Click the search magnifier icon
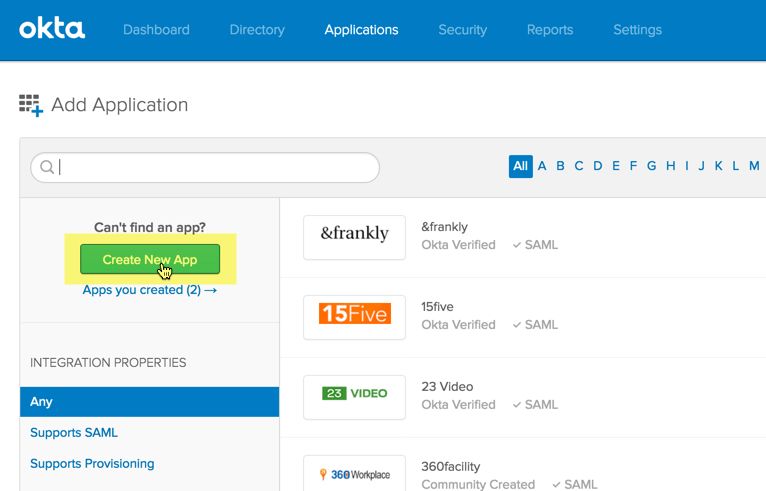 pos(46,167)
